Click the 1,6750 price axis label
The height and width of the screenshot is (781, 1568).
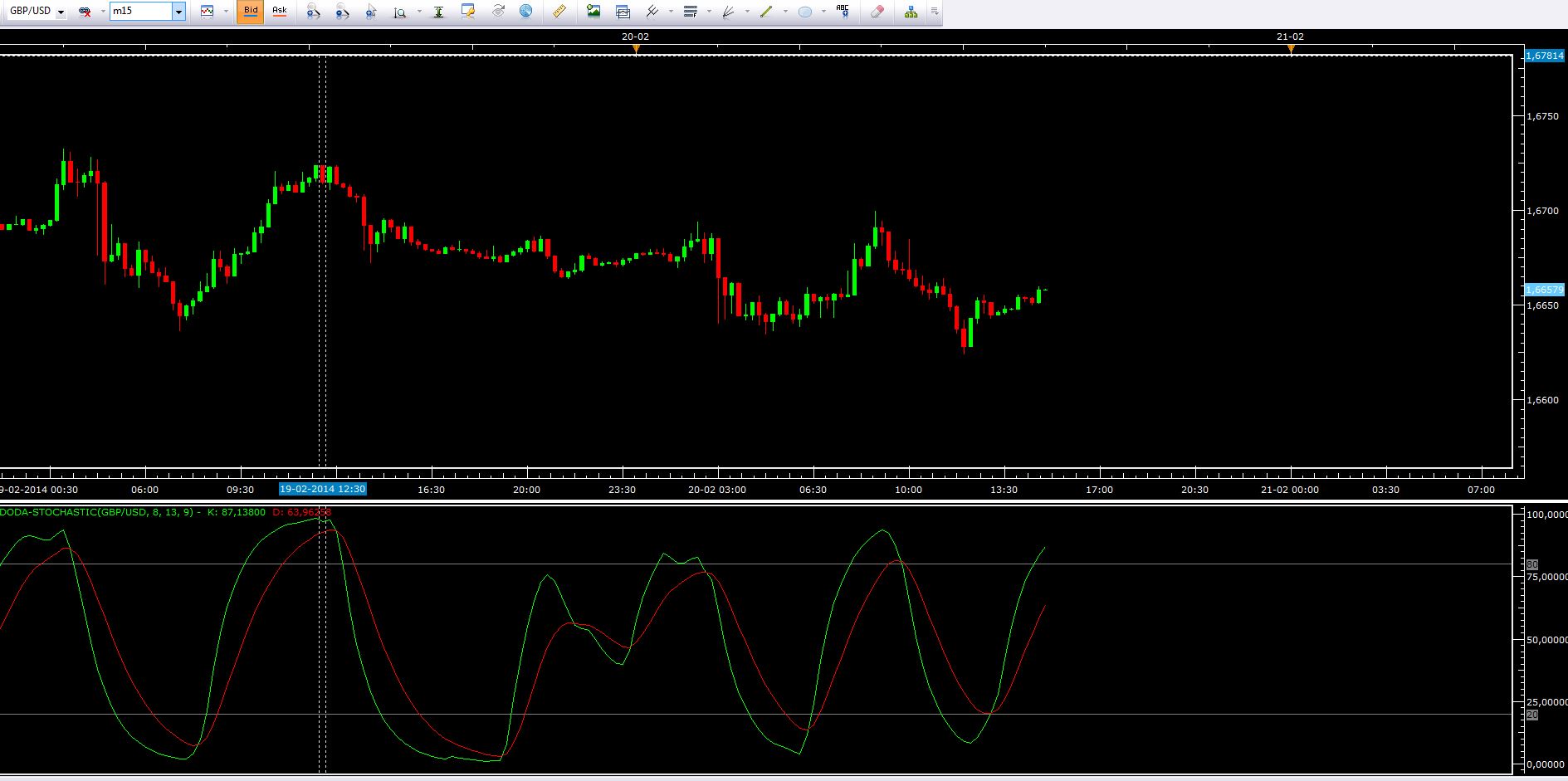1543,116
